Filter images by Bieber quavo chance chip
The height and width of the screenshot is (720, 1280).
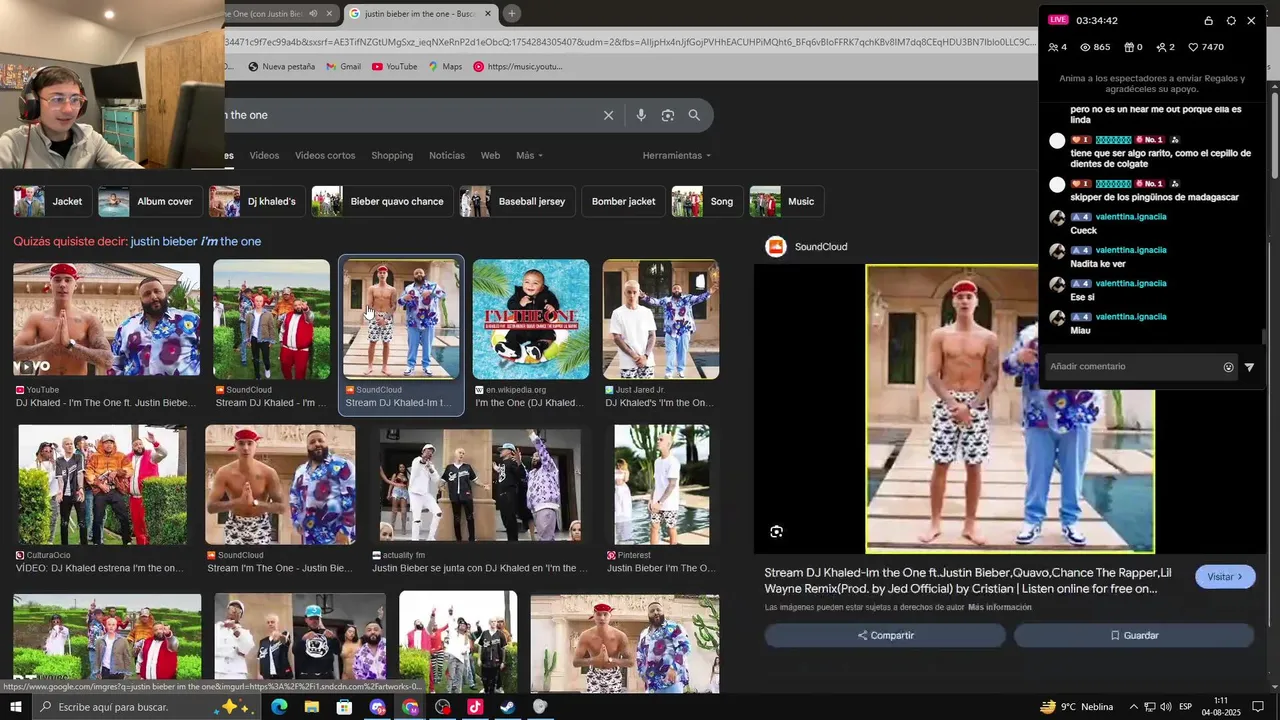[x=382, y=201]
